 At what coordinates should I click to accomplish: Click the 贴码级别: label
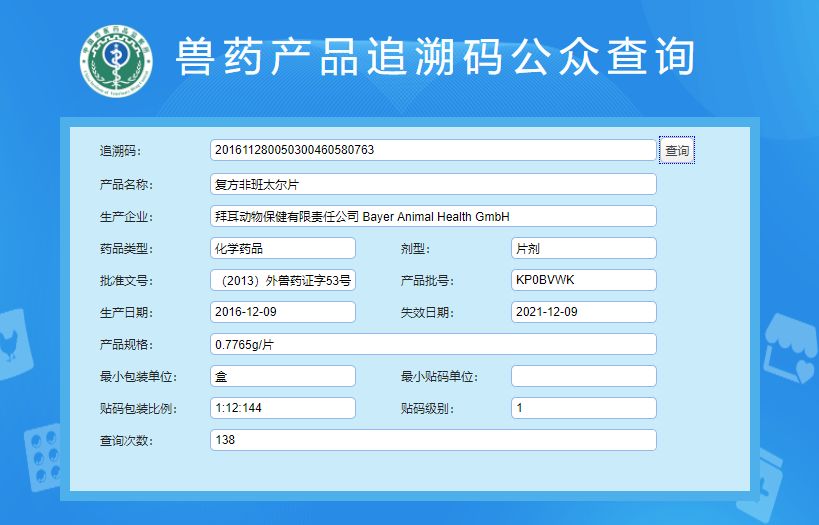427,409
